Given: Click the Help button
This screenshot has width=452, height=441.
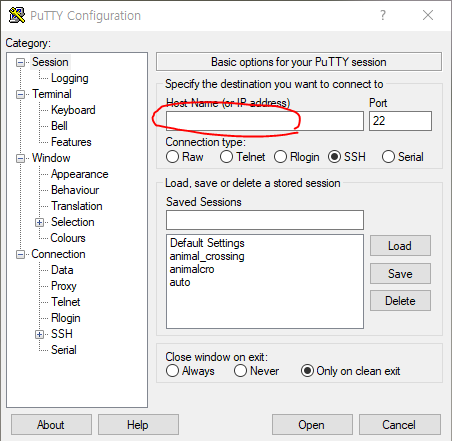Looking at the screenshot, I should pos(138,425).
